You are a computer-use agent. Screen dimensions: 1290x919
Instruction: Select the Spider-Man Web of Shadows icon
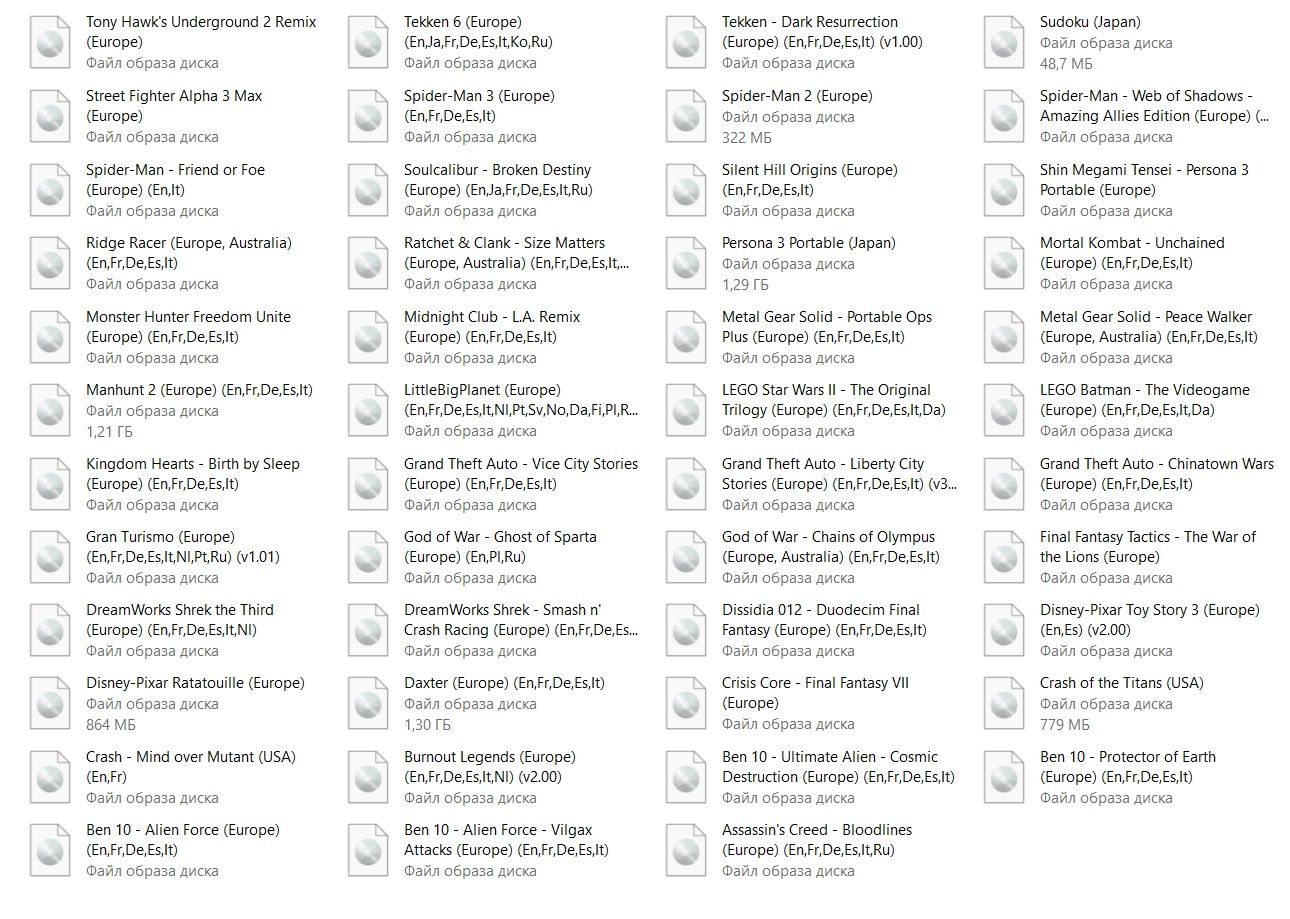coord(1004,116)
